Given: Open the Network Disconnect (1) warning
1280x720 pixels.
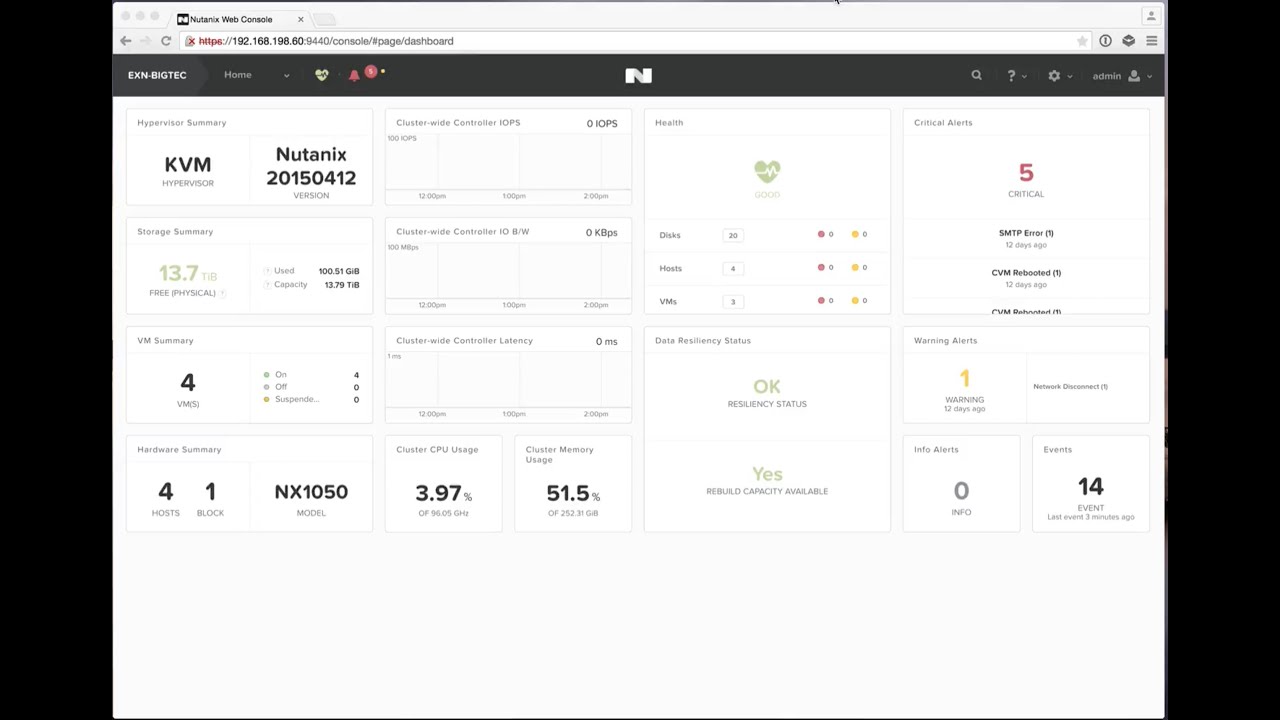Looking at the screenshot, I should (1070, 386).
